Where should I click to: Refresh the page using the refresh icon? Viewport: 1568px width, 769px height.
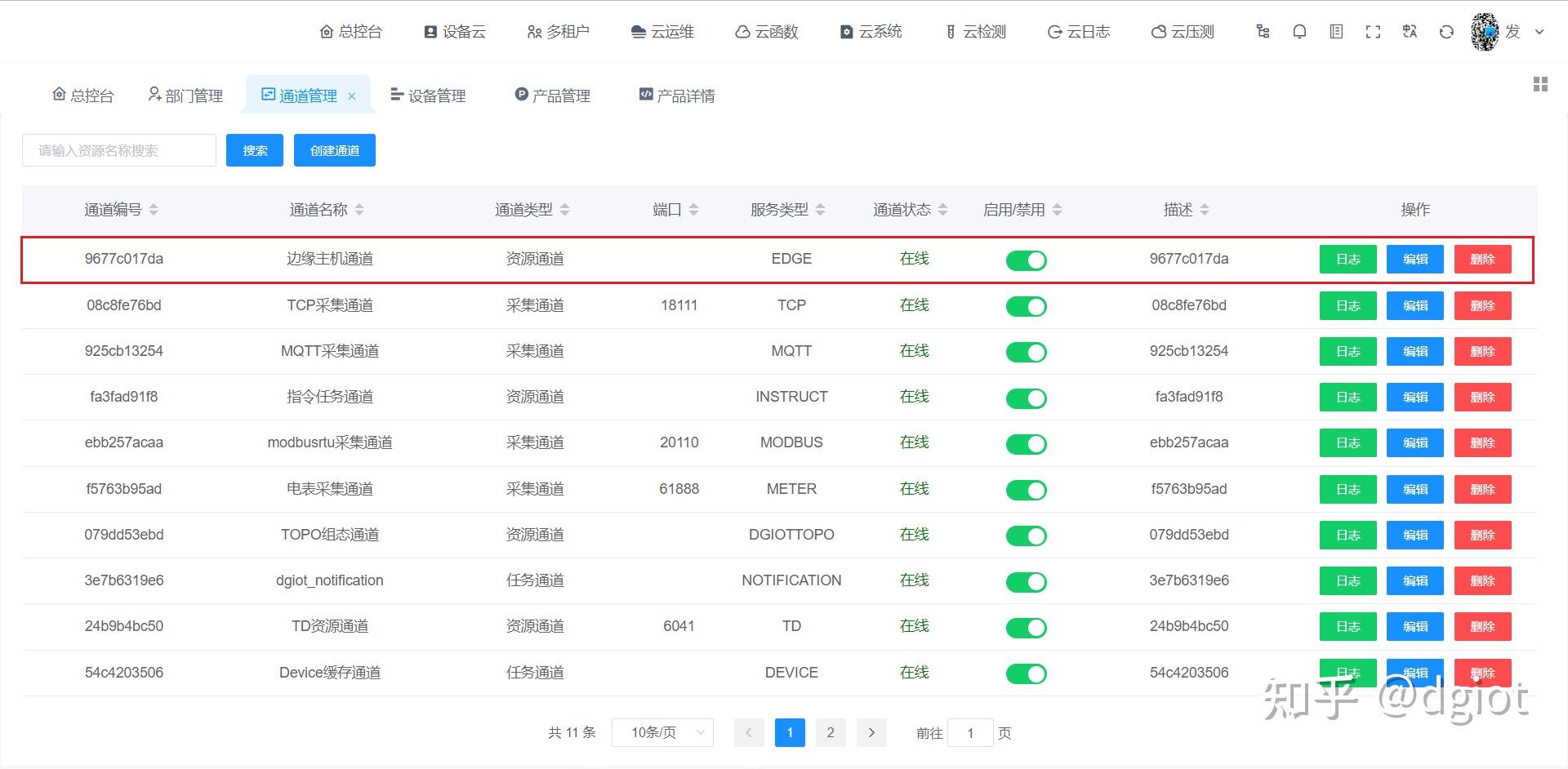(x=1446, y=31)
